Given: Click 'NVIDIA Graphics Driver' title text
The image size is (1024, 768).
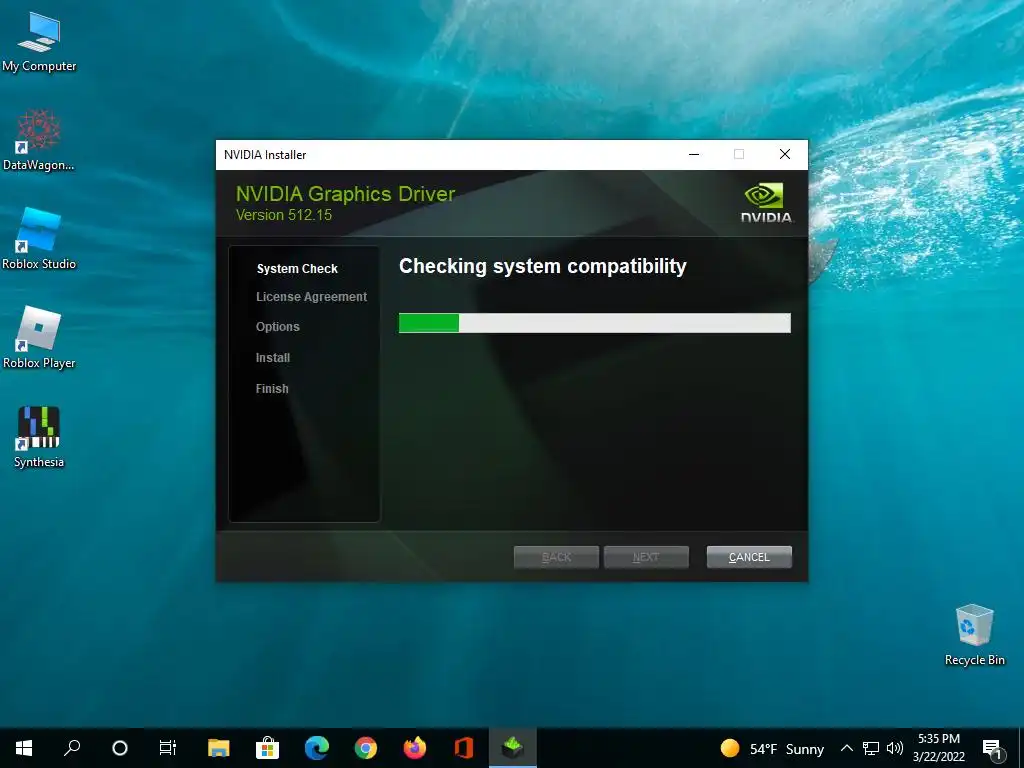Looking at the screenshot, I should (345, 194).
